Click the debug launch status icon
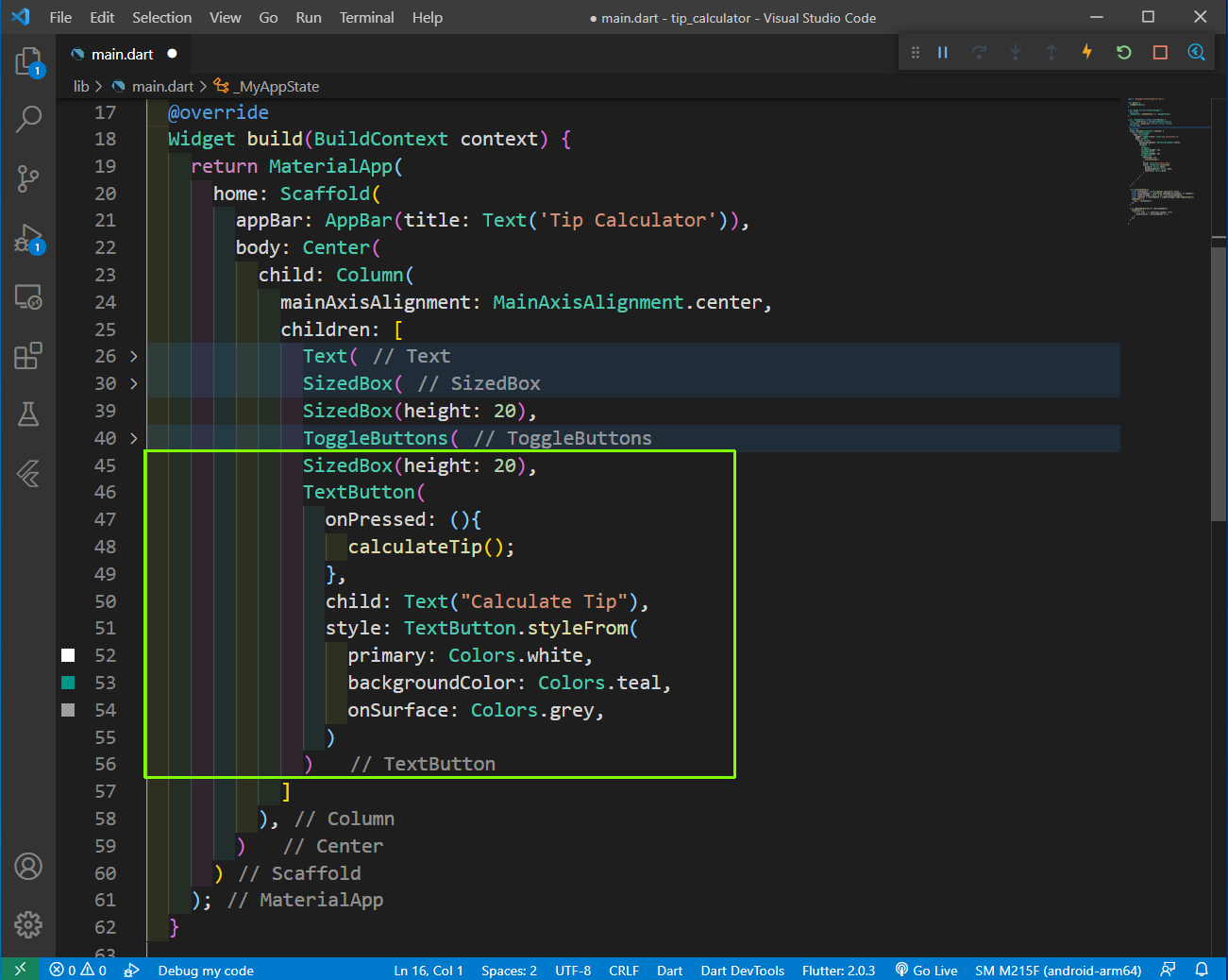1228x980 pixels. pyautogui.click(x=131, y=970)
